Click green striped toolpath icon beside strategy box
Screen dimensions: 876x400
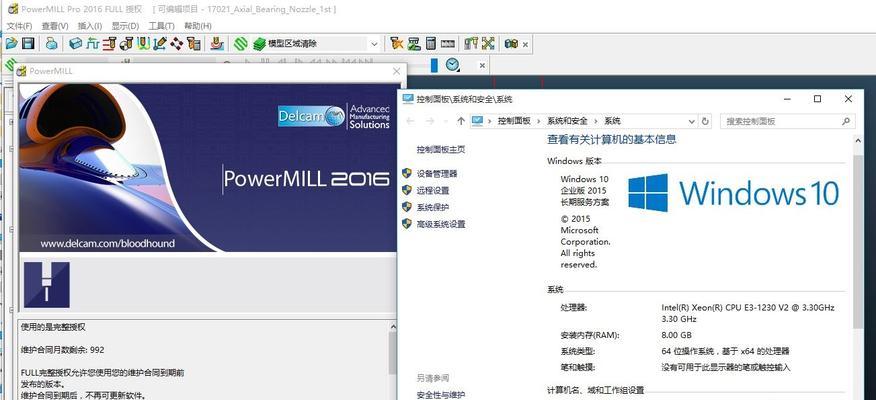(x=241, y=43)
